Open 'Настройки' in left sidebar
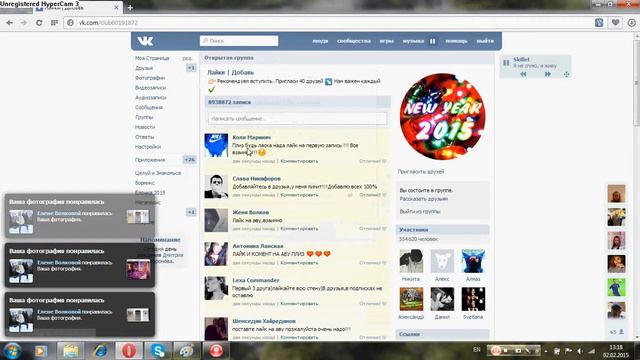640x360 pixels. [148, 147]
